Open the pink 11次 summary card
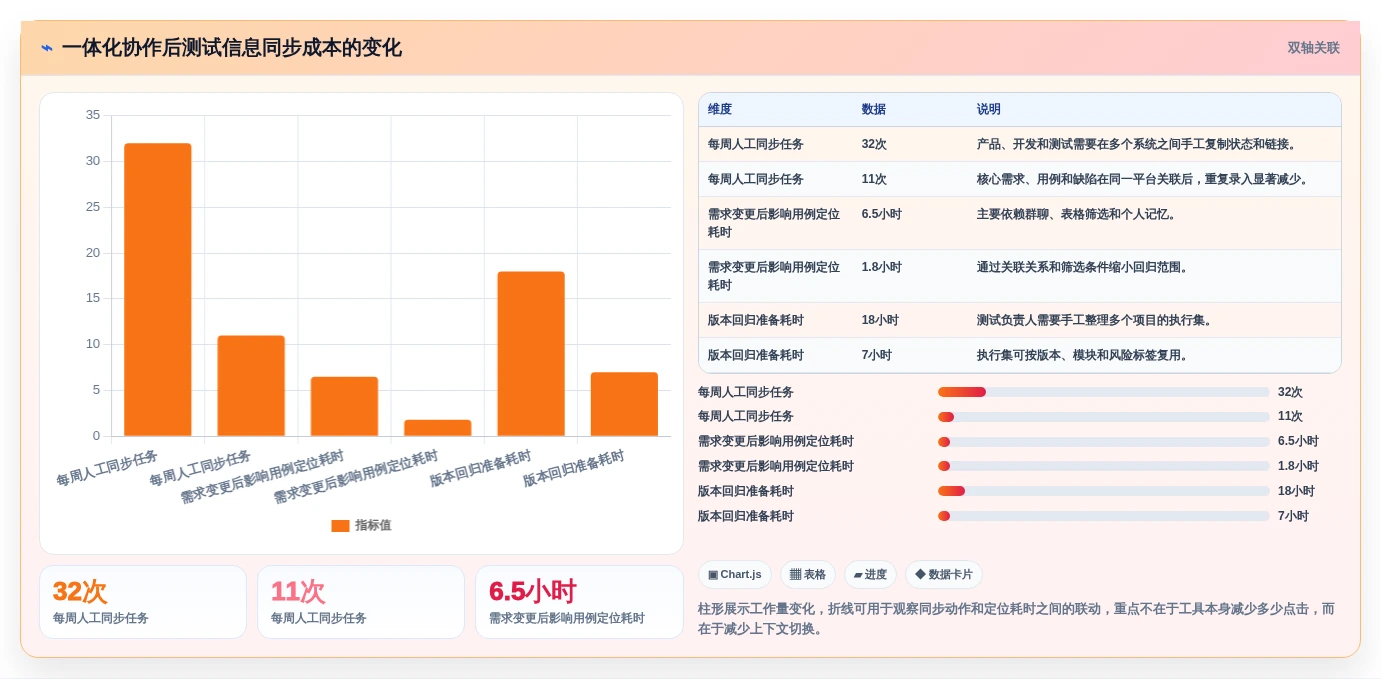The image size is (1381, 679). (x=361, y=602)
